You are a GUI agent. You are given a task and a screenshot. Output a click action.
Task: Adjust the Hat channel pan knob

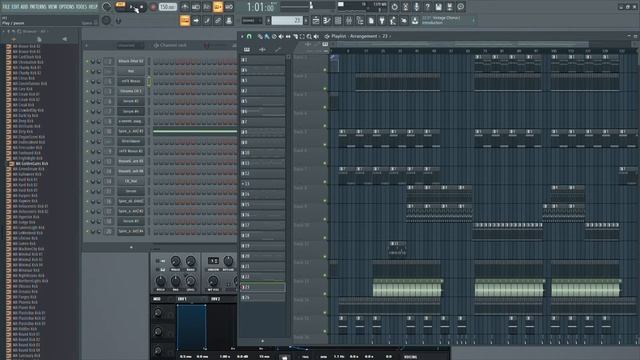(x=93, y=71)
